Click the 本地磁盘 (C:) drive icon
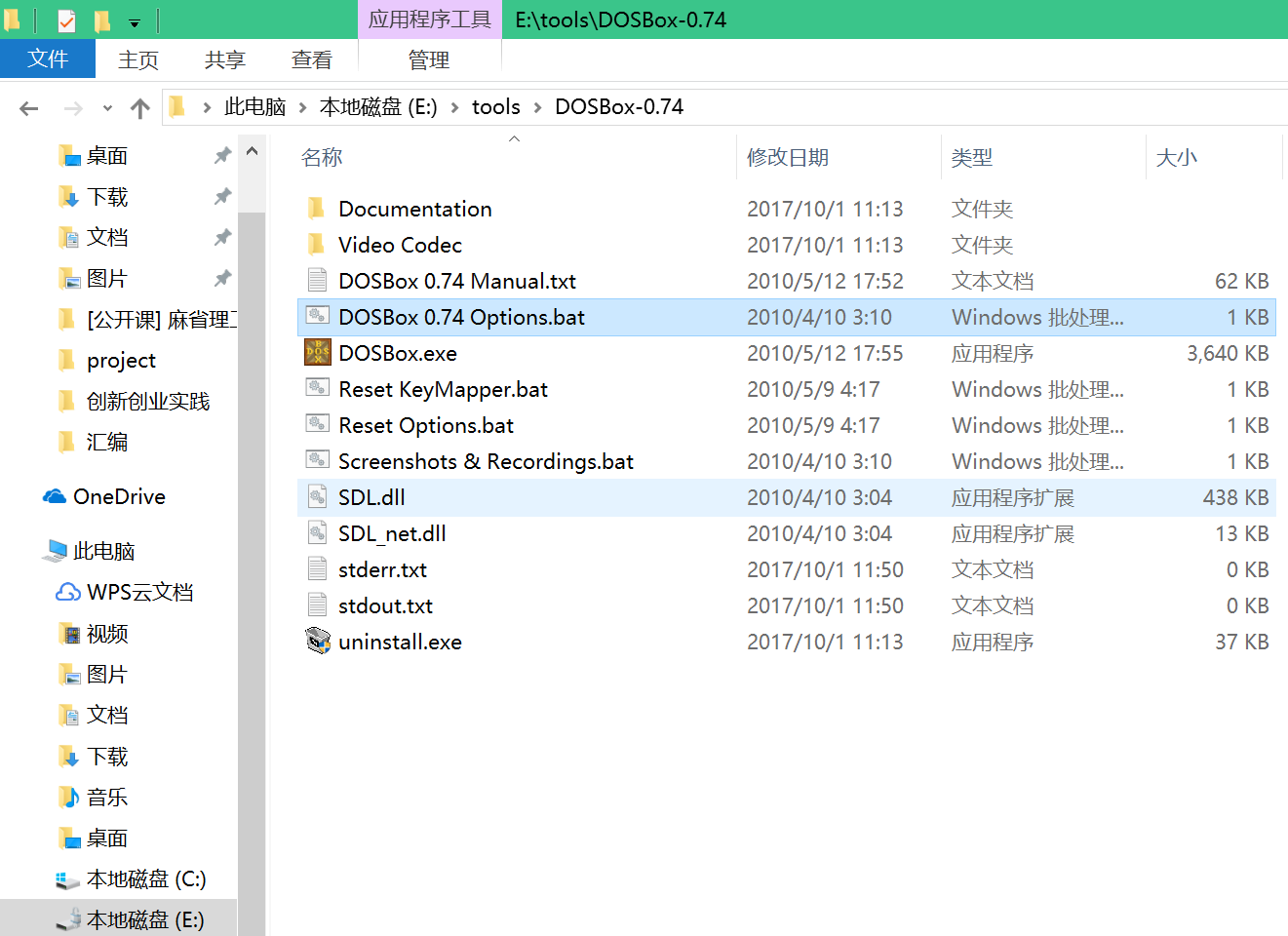 coord(68,879)
